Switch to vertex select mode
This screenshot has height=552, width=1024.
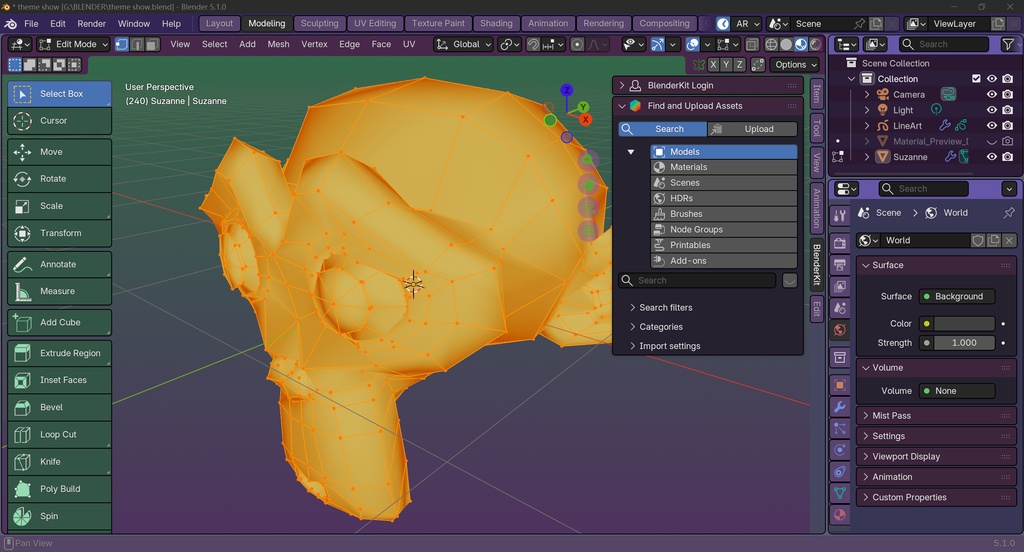point(122,44)
